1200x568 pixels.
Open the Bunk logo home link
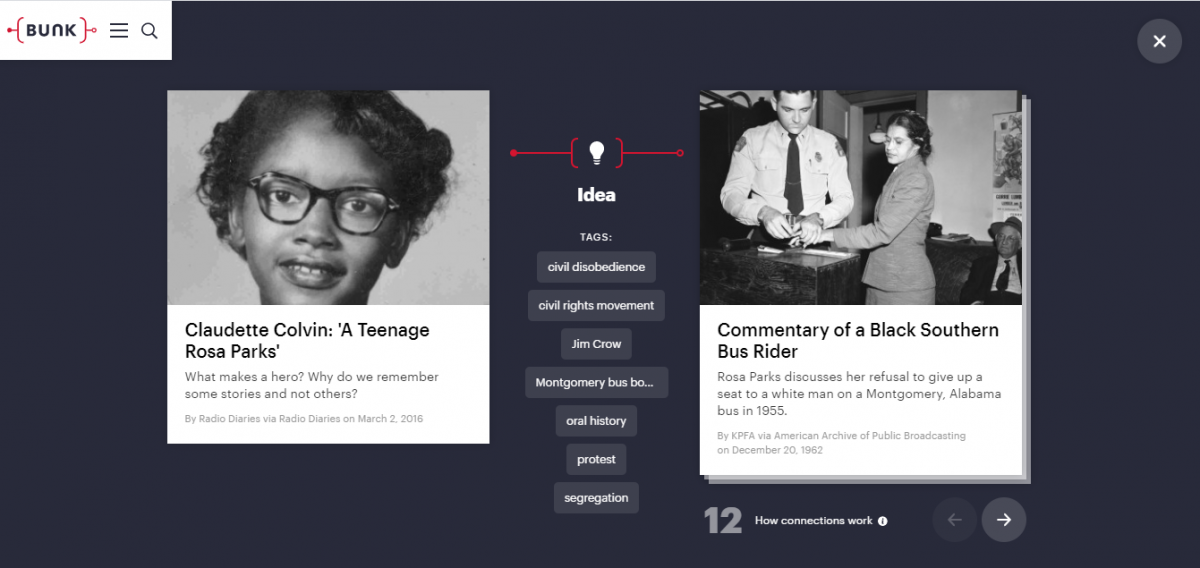pos(52,30)
